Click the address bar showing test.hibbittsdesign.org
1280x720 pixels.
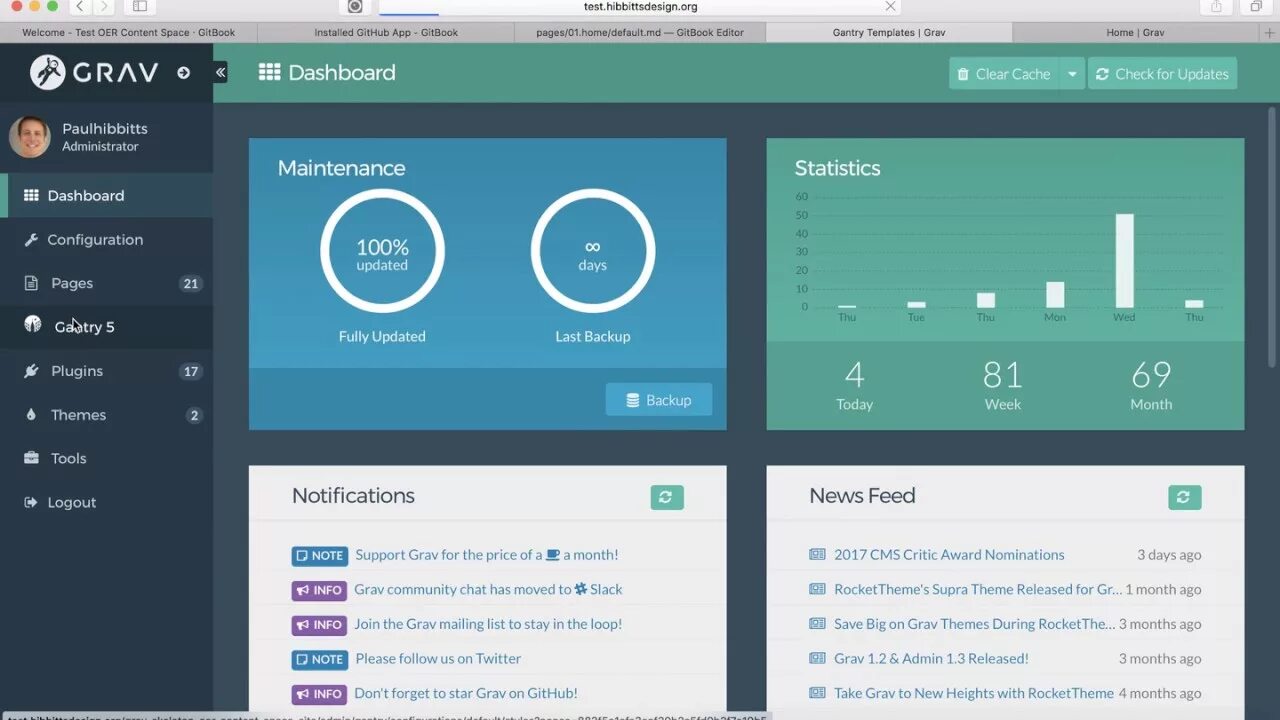click(640, 7)
